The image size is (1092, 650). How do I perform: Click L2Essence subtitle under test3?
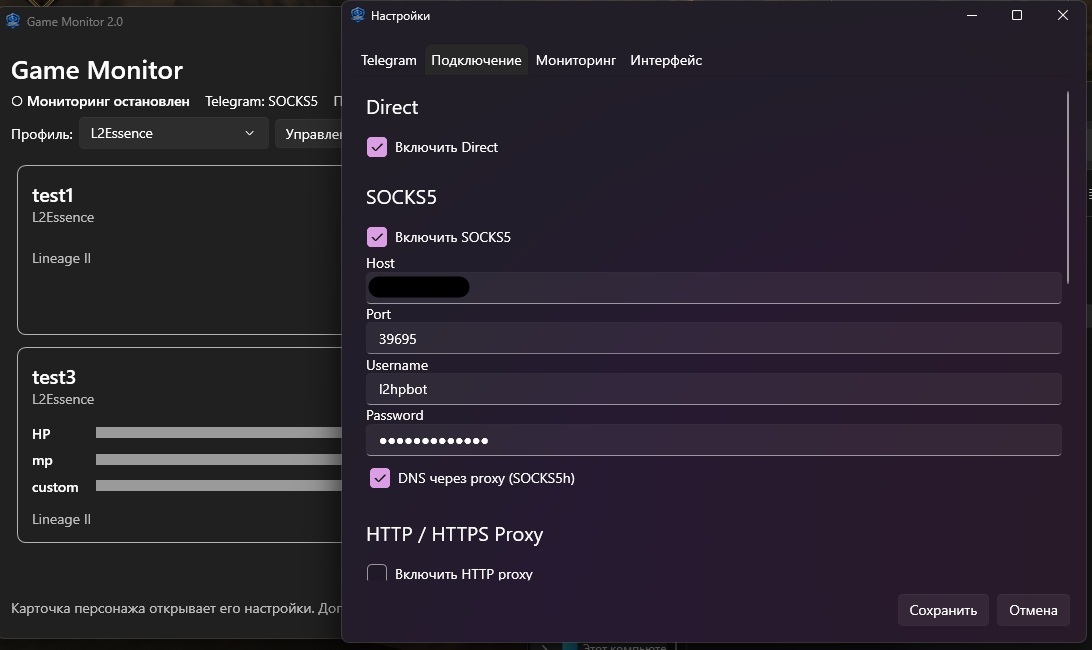point(63,399)
